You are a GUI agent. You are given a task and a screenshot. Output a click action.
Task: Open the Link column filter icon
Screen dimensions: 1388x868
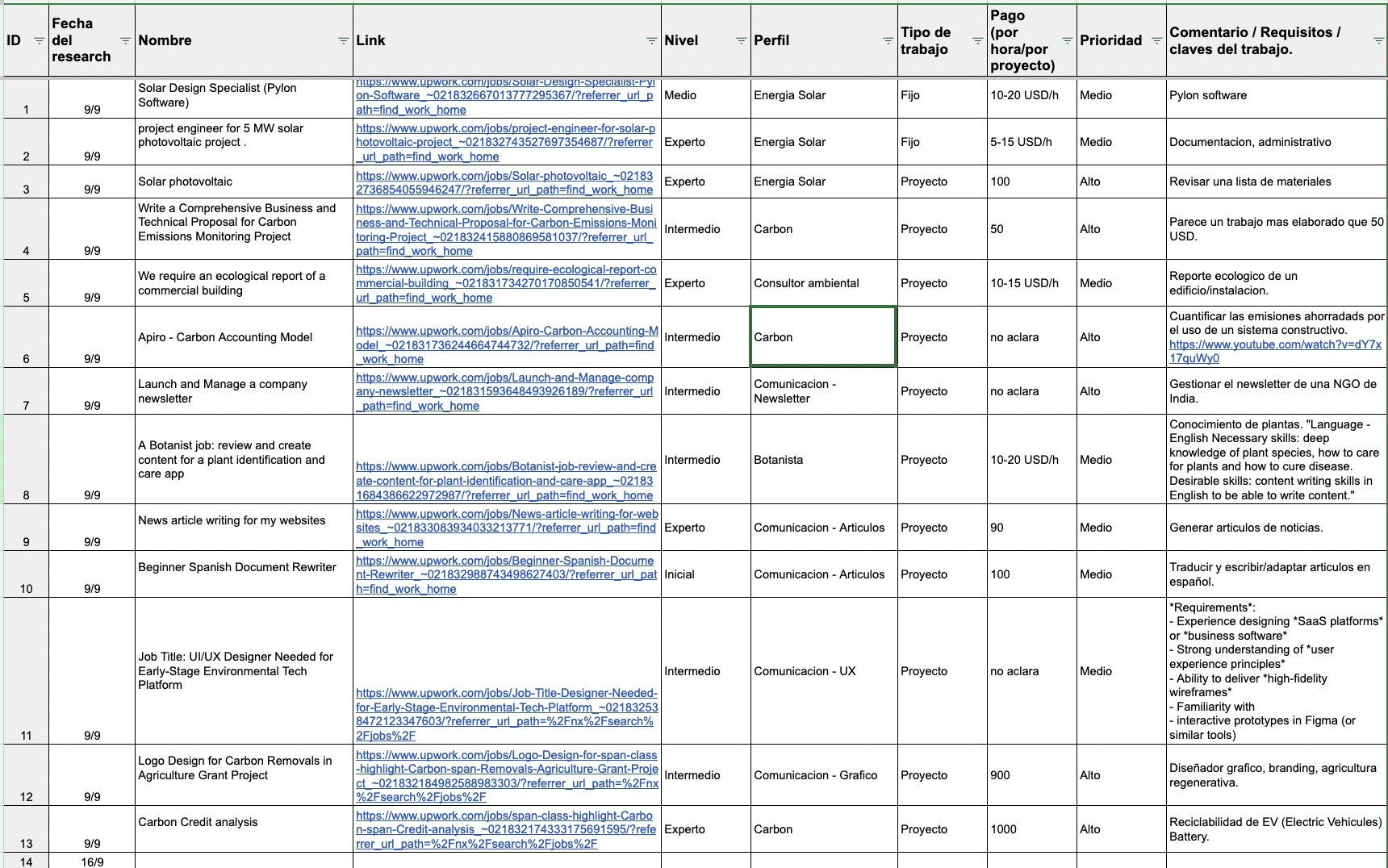651,41
